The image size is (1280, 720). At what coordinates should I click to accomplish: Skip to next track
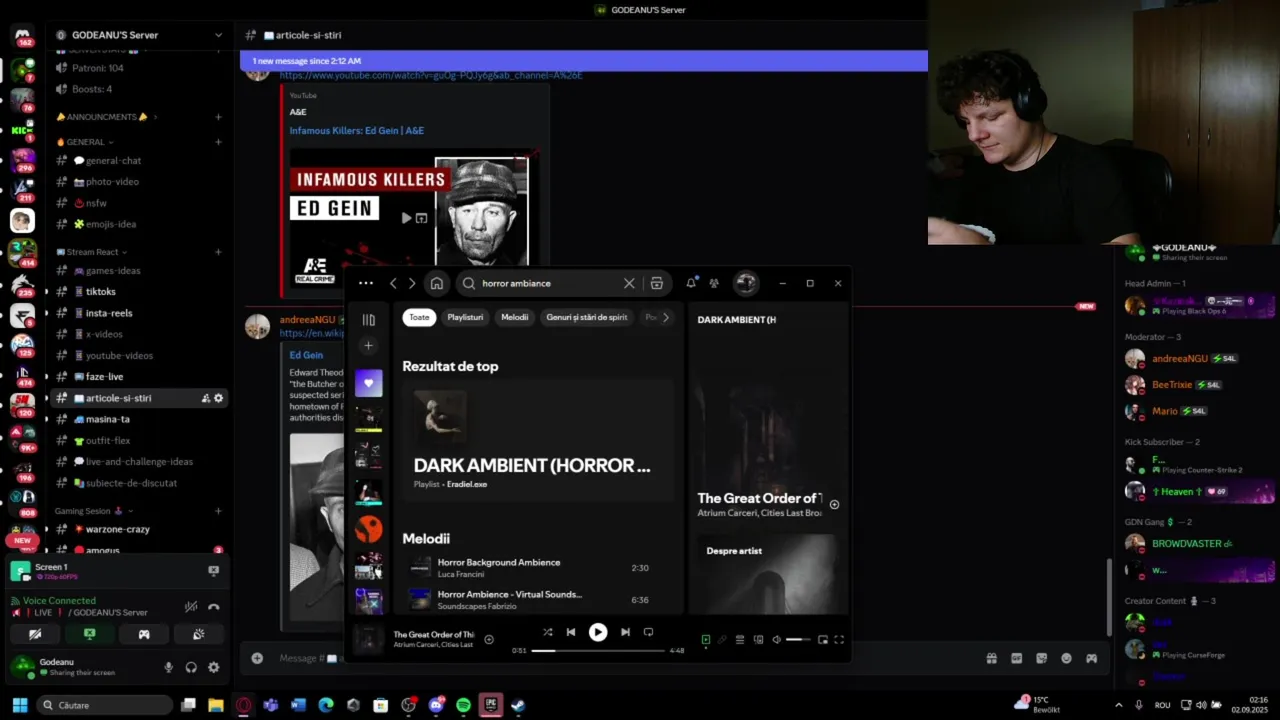(x=625, y=632)
